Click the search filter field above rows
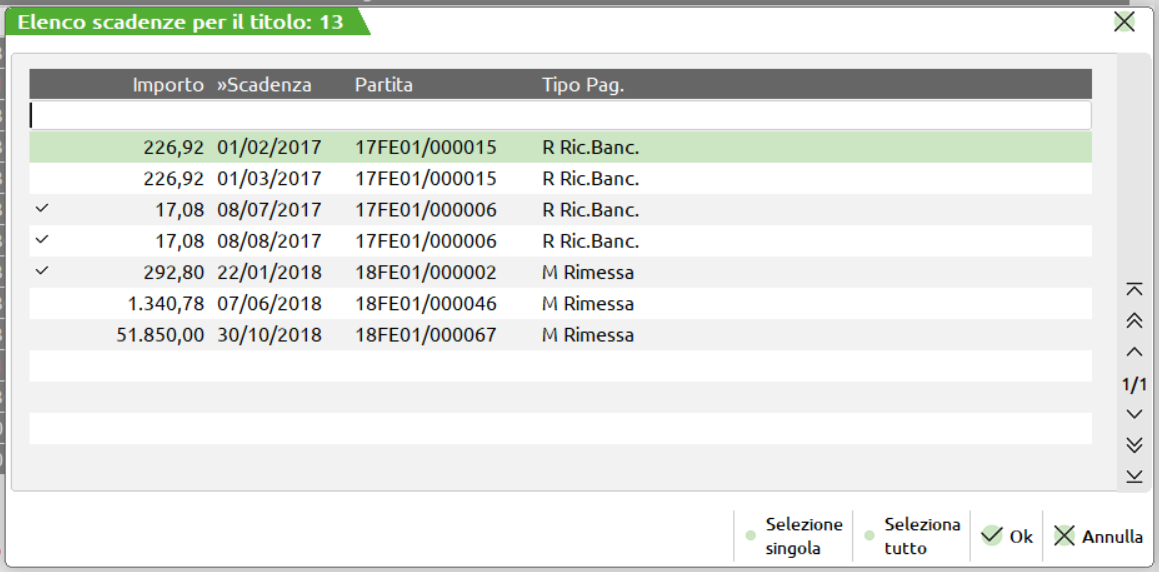This screenshot has width=1159, height=572. [560, 115]
